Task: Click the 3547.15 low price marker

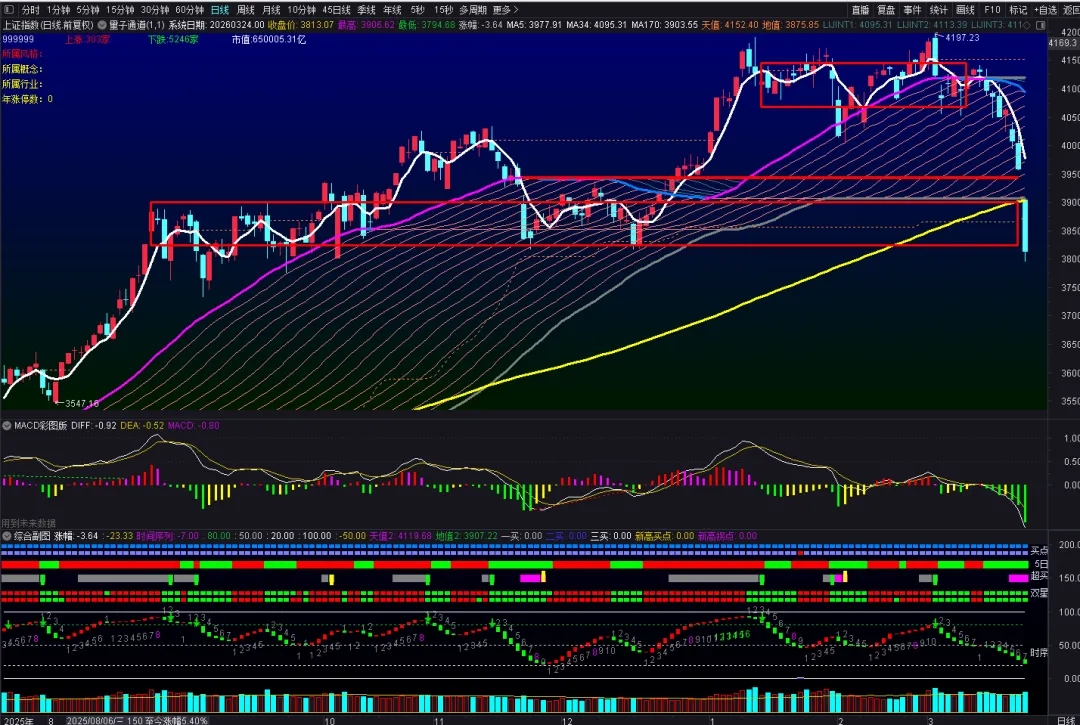Action: pos(82,403)
